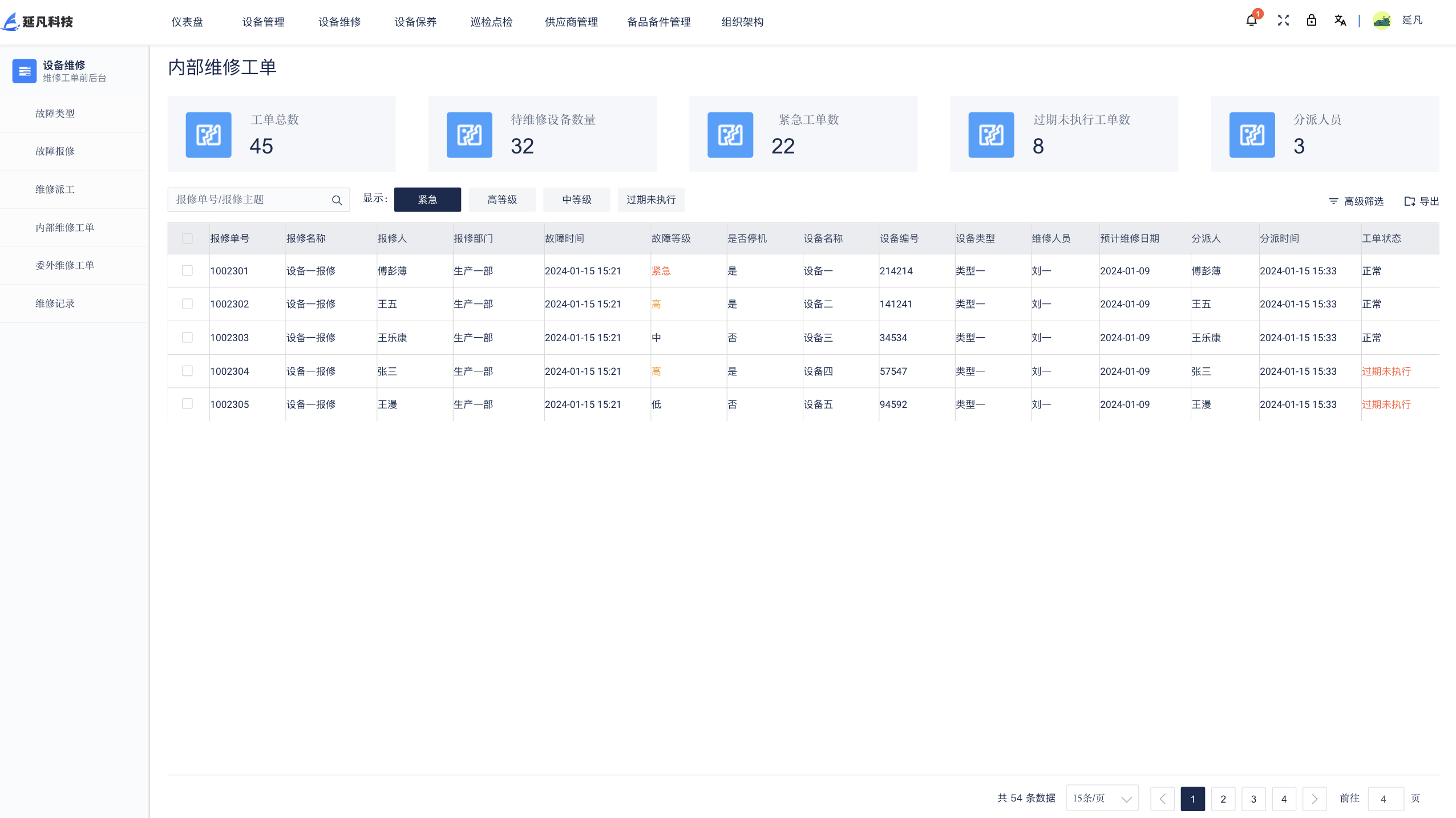Click the previous page arrow

1162,799
